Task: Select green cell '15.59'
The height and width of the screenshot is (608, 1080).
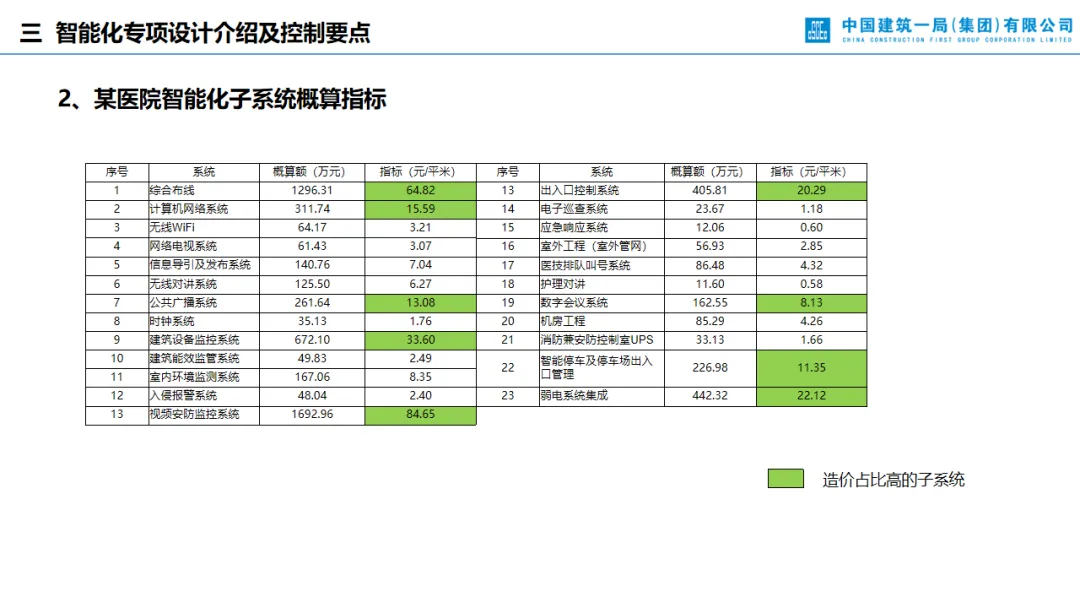Action: pyautogui.click(x=420, y=209)
